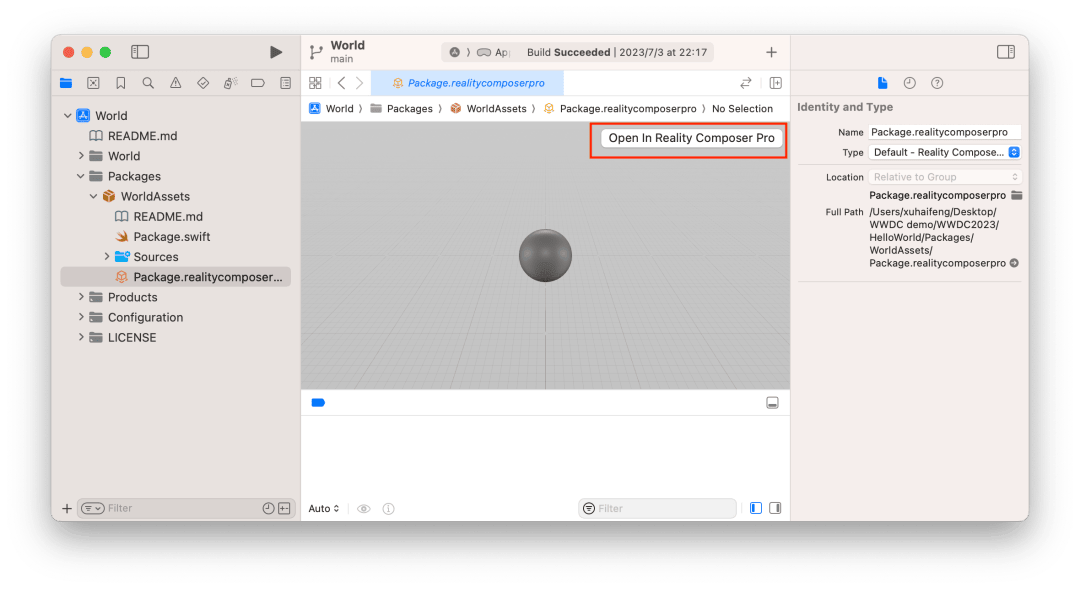Click the variable info icon
This screenshot has width=1080, height=589.
[x=388, y=508]
